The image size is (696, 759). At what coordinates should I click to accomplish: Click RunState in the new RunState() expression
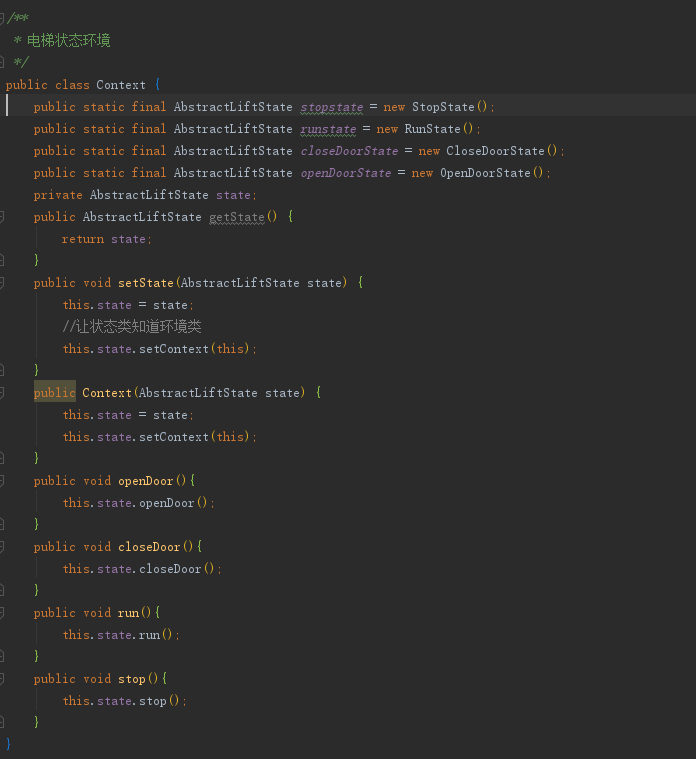point(432,129)
